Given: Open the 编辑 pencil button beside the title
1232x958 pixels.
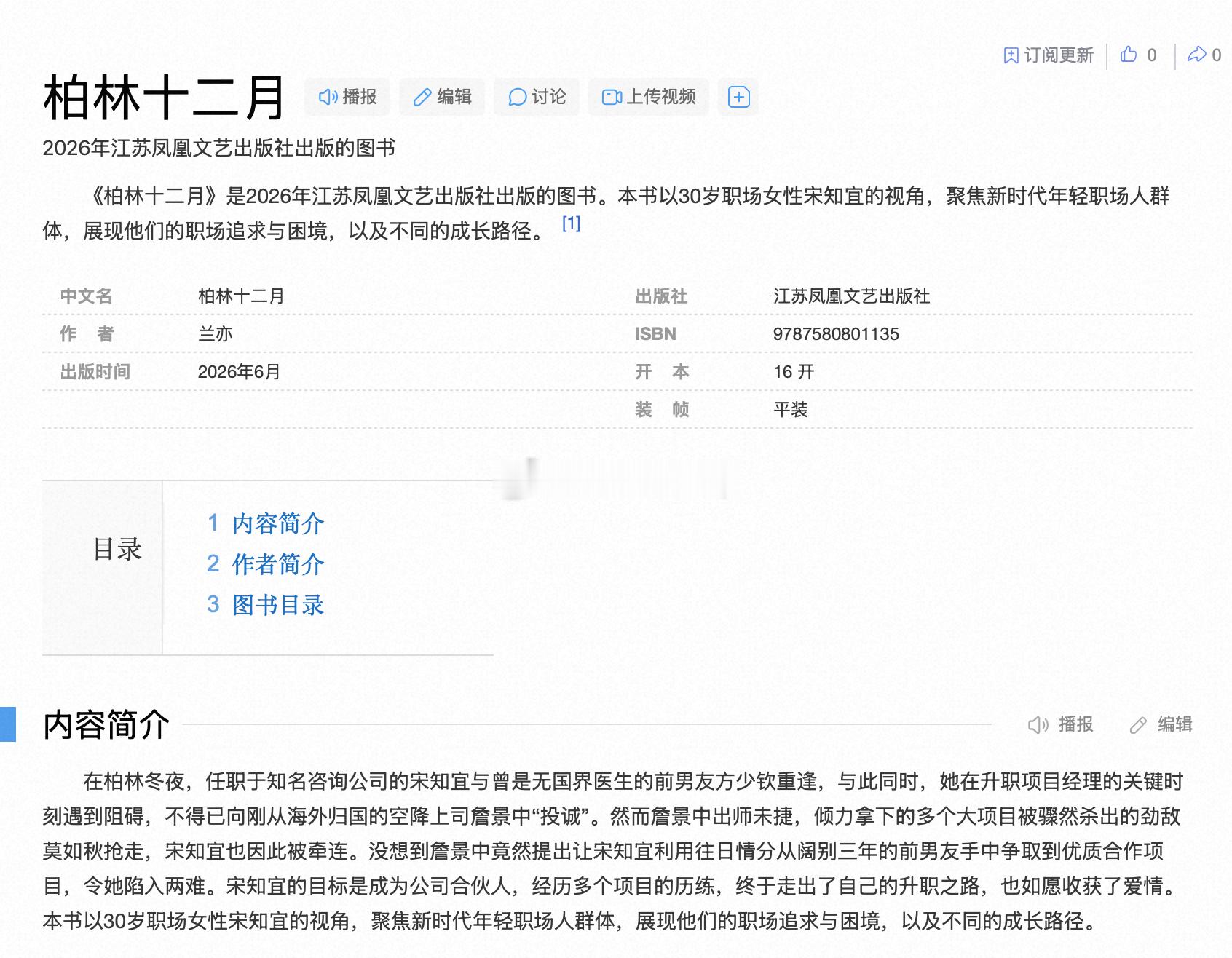Looking at the screenshot, I should click(442, 97).
